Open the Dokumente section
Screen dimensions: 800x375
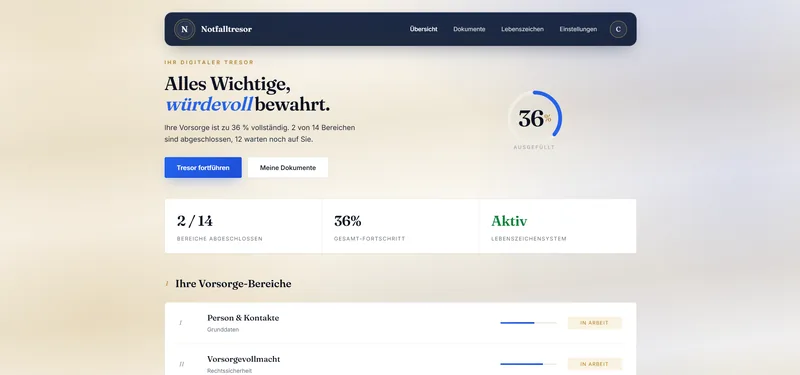coord(469,29)
